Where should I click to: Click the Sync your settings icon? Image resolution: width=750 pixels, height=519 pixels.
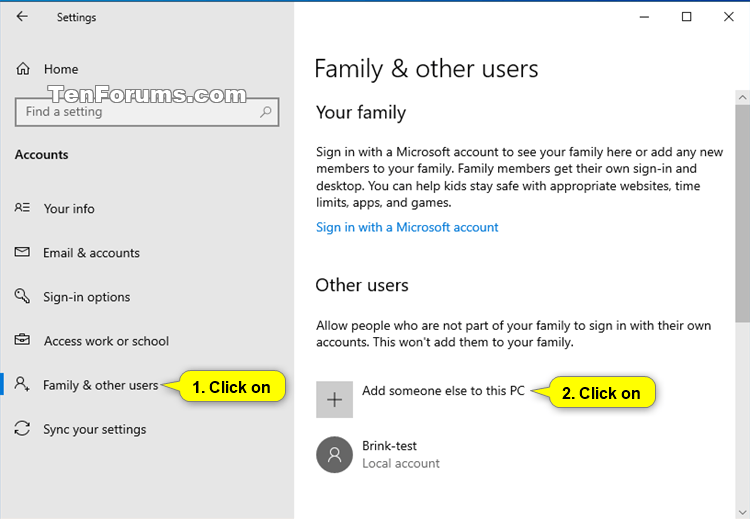coord(22,428)
